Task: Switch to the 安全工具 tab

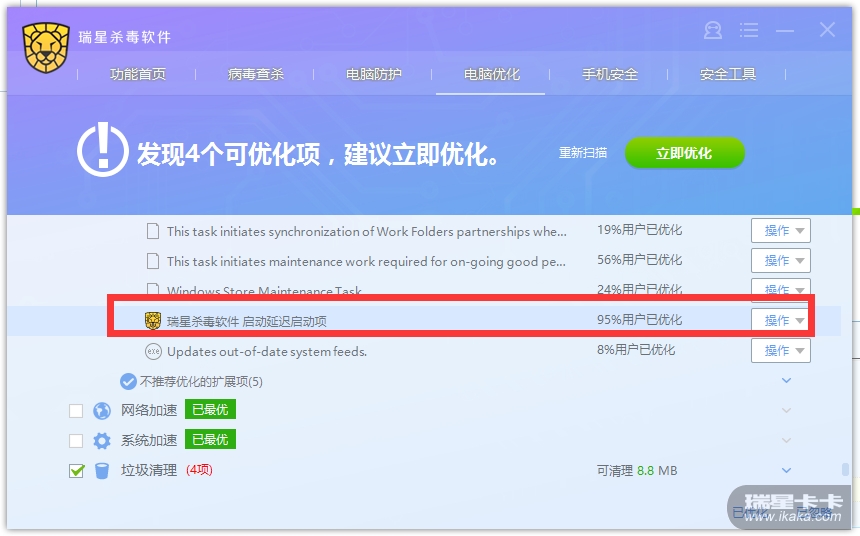Action: pyautogui.click(x=727, y=74)
